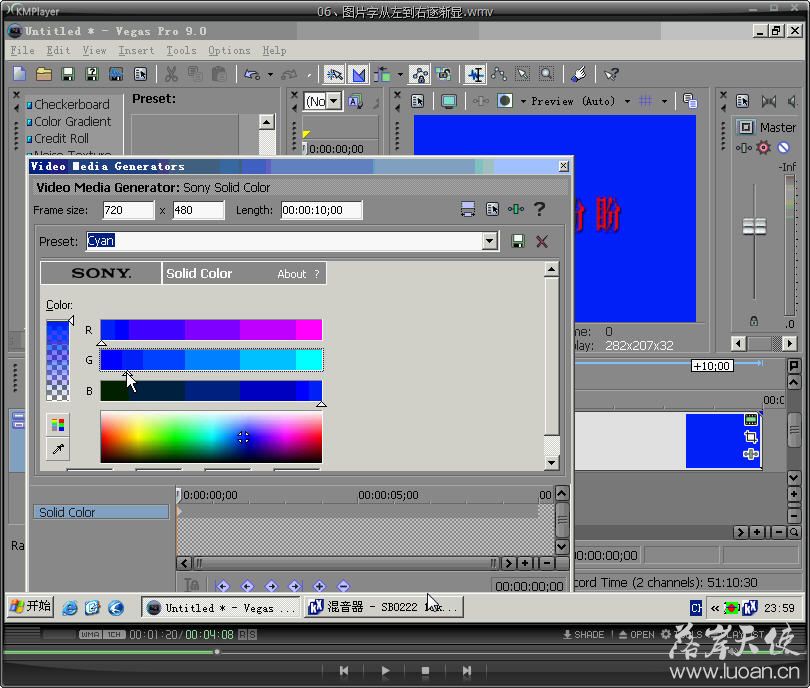Click the Length timecode field
Viewport: 810px width, 688px height.
tap(321, 210)
